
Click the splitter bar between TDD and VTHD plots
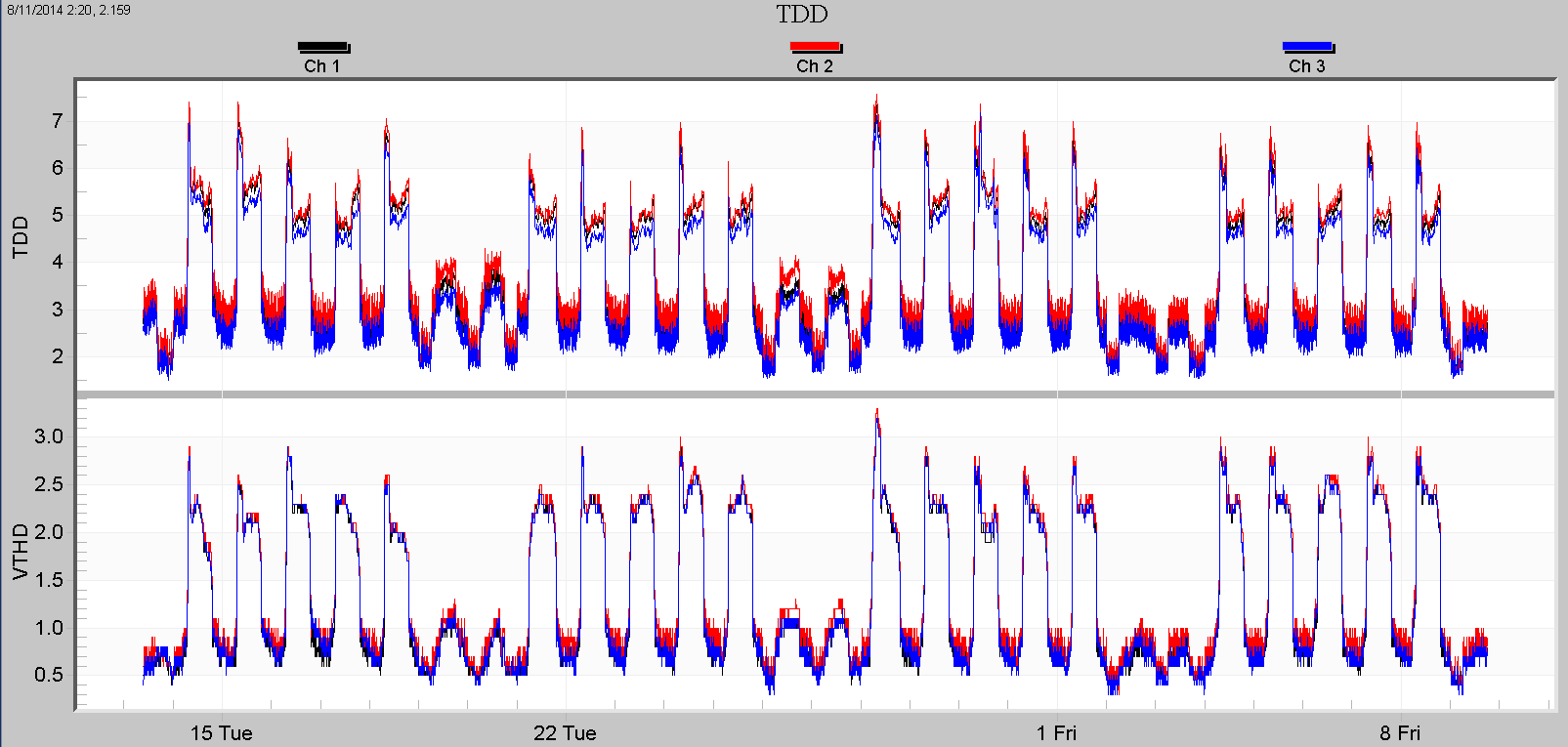click(x=815, y=394)
